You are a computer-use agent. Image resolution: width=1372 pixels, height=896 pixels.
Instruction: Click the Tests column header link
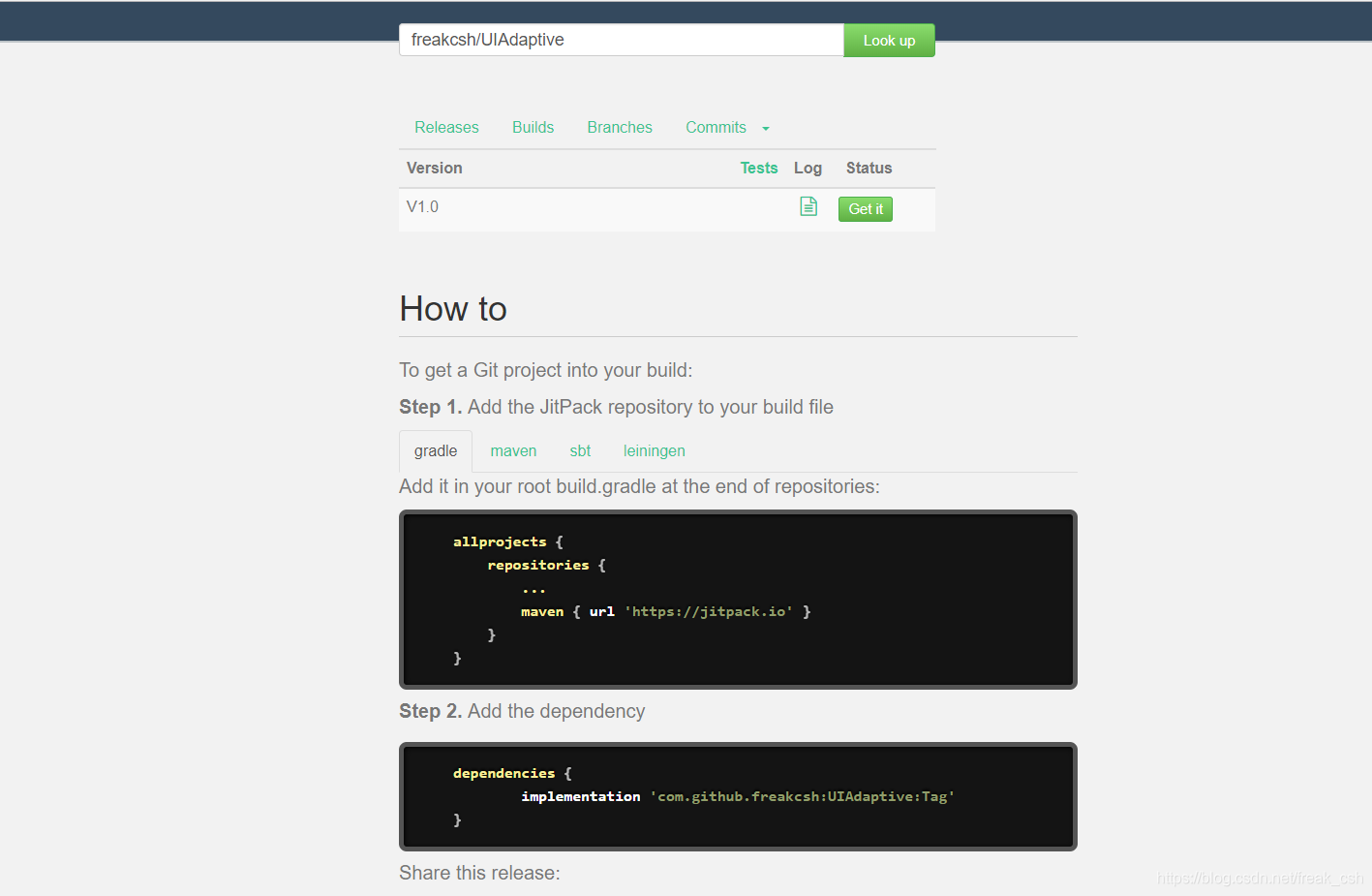[759, 169]
